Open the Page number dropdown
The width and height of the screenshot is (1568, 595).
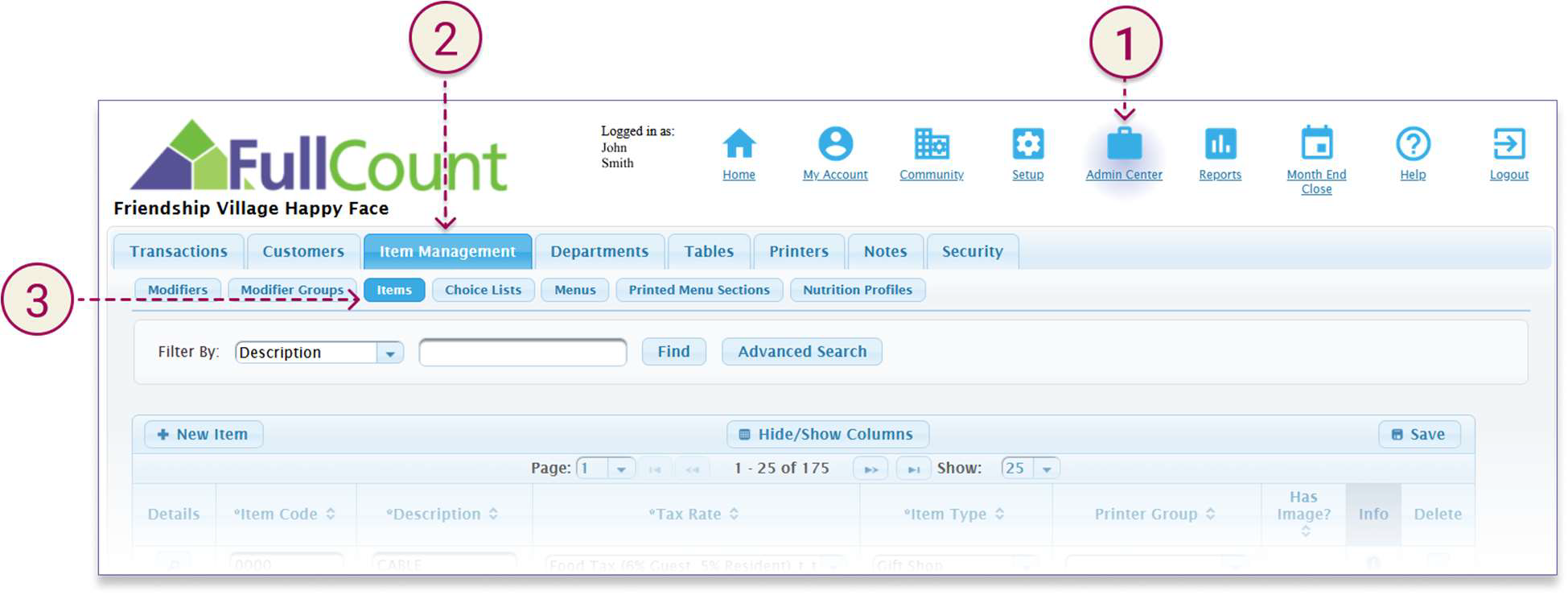(620, 469)
